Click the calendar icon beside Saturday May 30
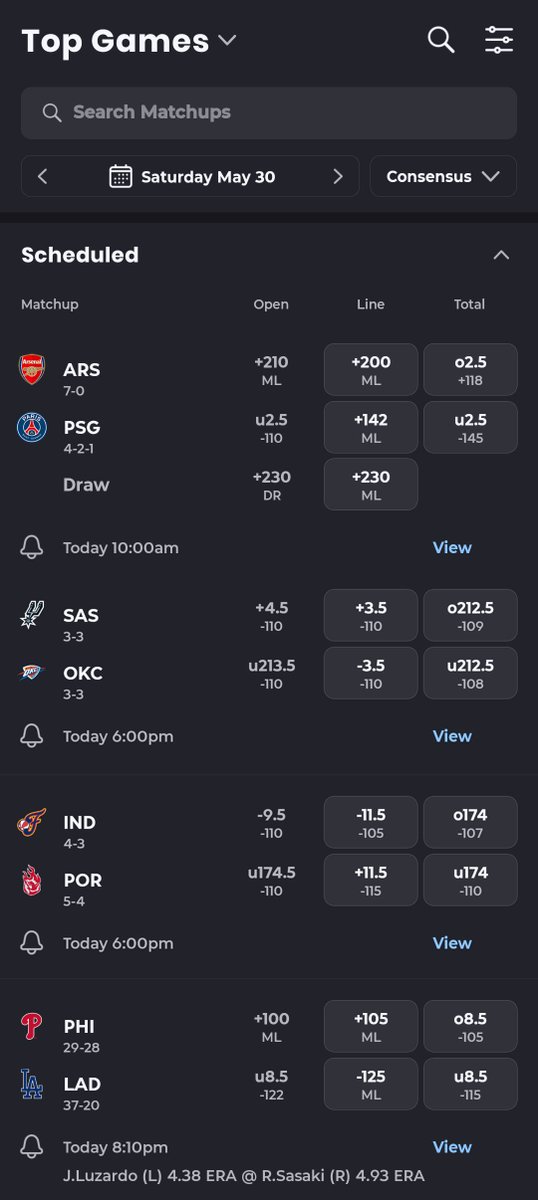 tap(121, 177)
